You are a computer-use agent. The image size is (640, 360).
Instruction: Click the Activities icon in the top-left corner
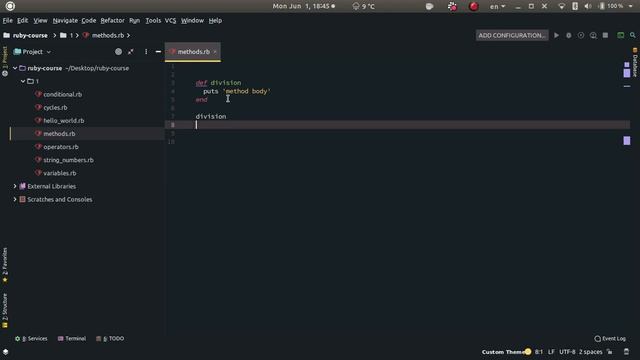(x=10, y=6)
